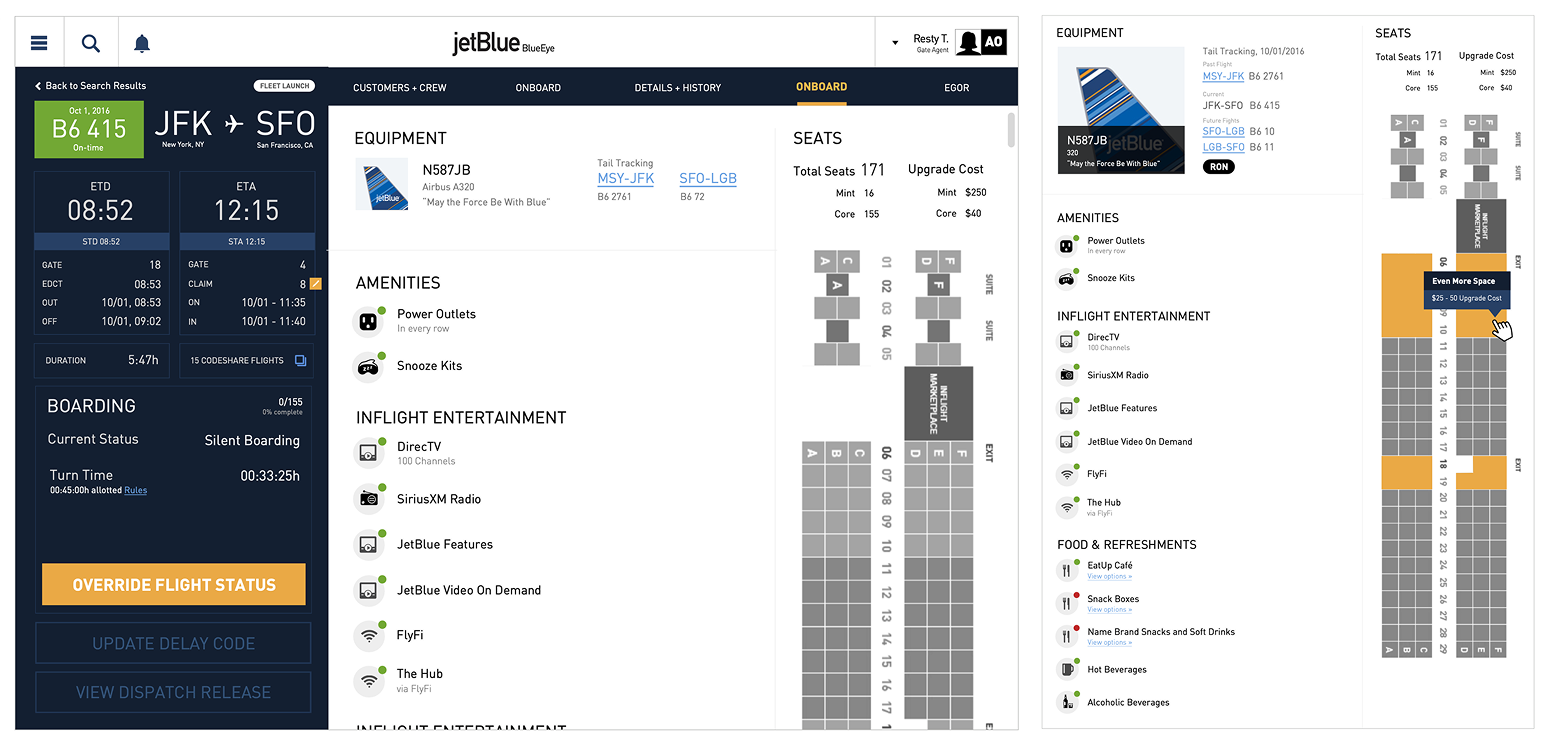This screenshot has height=750, width=1565.
Task: Click the Snack Boxes fork-and-knife icon
Action: 1068,603
